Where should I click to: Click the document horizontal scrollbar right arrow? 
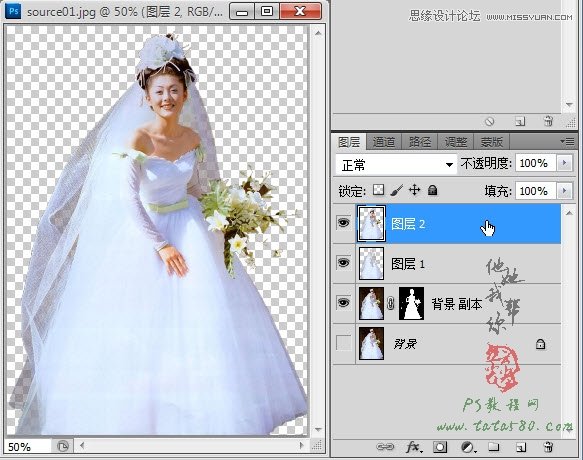click(302, 445)
